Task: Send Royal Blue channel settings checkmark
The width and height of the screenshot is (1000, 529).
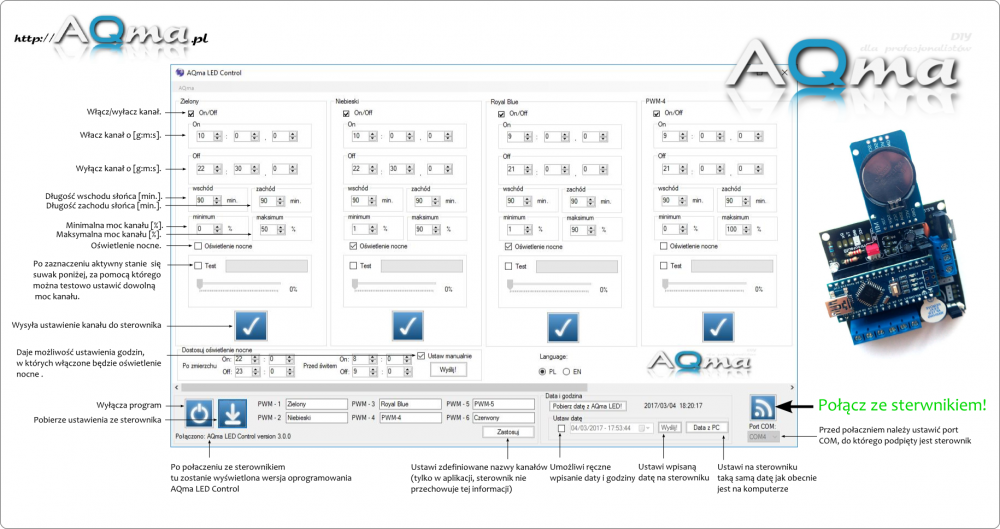Action: [x=564, y=327]
